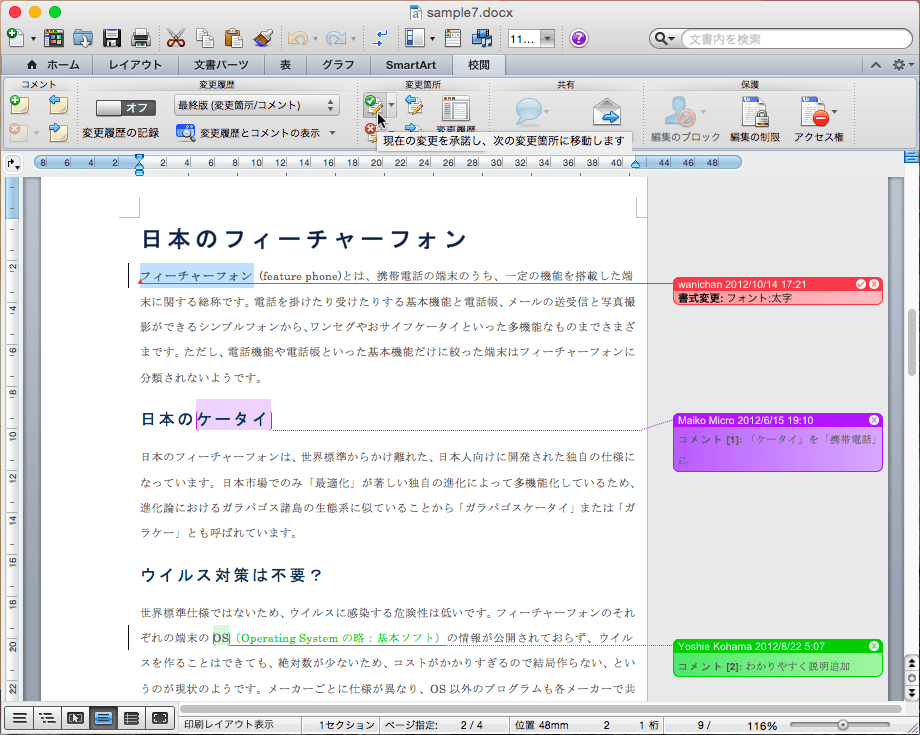Switch to Print Layout view button

click(x=103, y=717)
